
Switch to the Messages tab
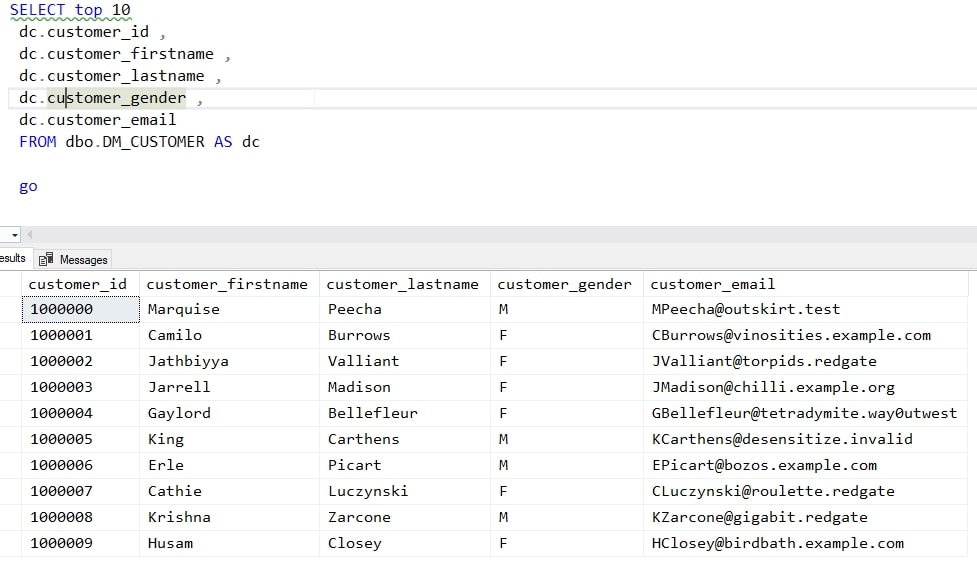pos(74,259)
